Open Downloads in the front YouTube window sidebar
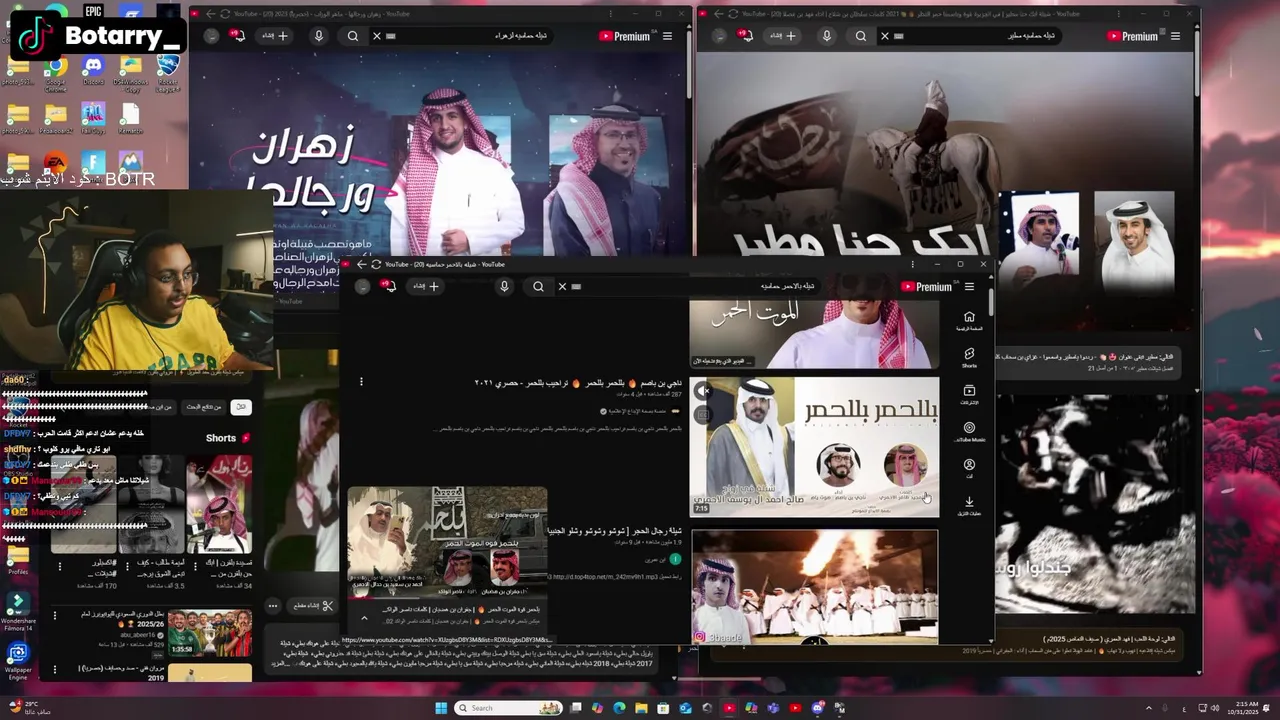 (x=968, y=505)
